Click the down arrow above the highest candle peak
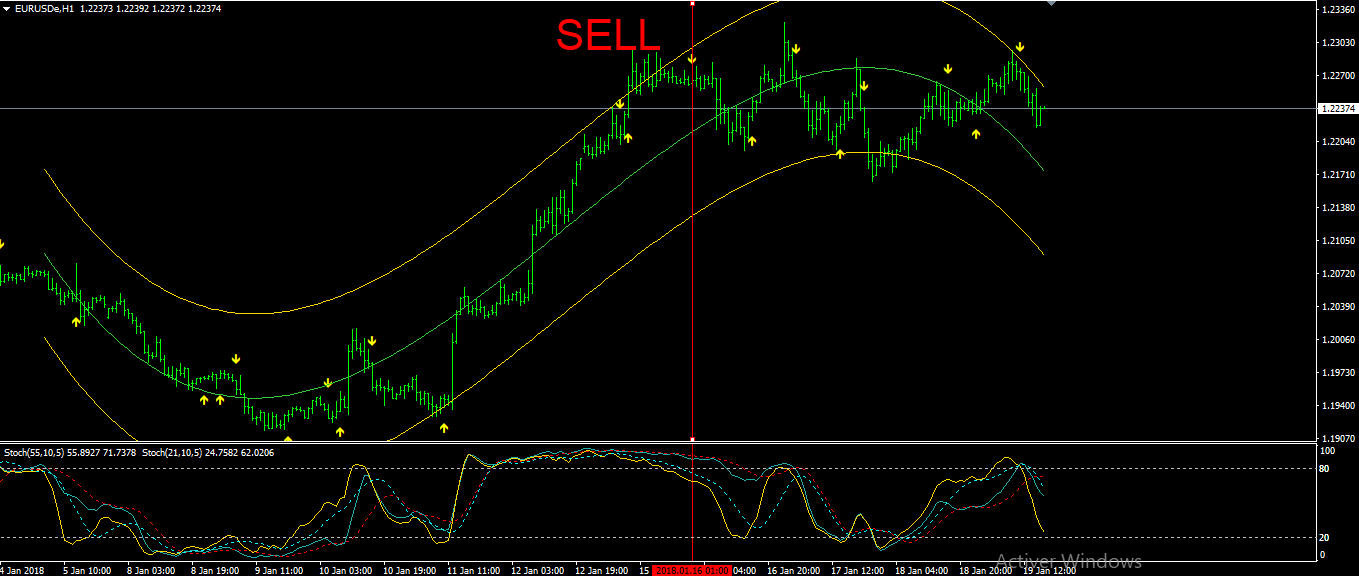The image size is (1359, 576). point(796,49)
